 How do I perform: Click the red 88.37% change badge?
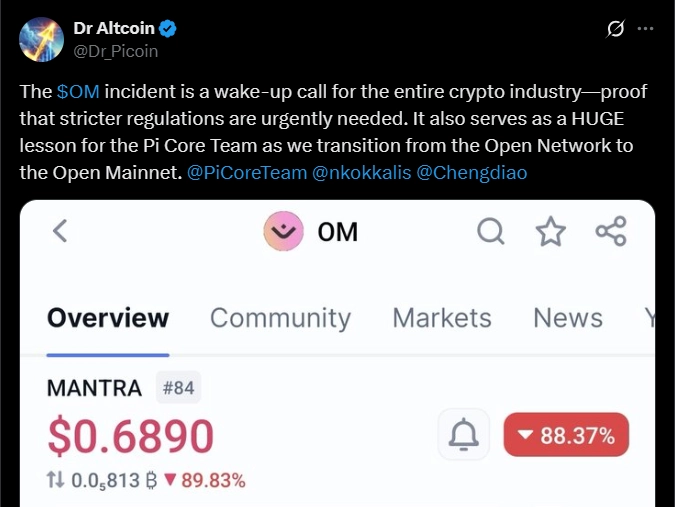(566, 435)
